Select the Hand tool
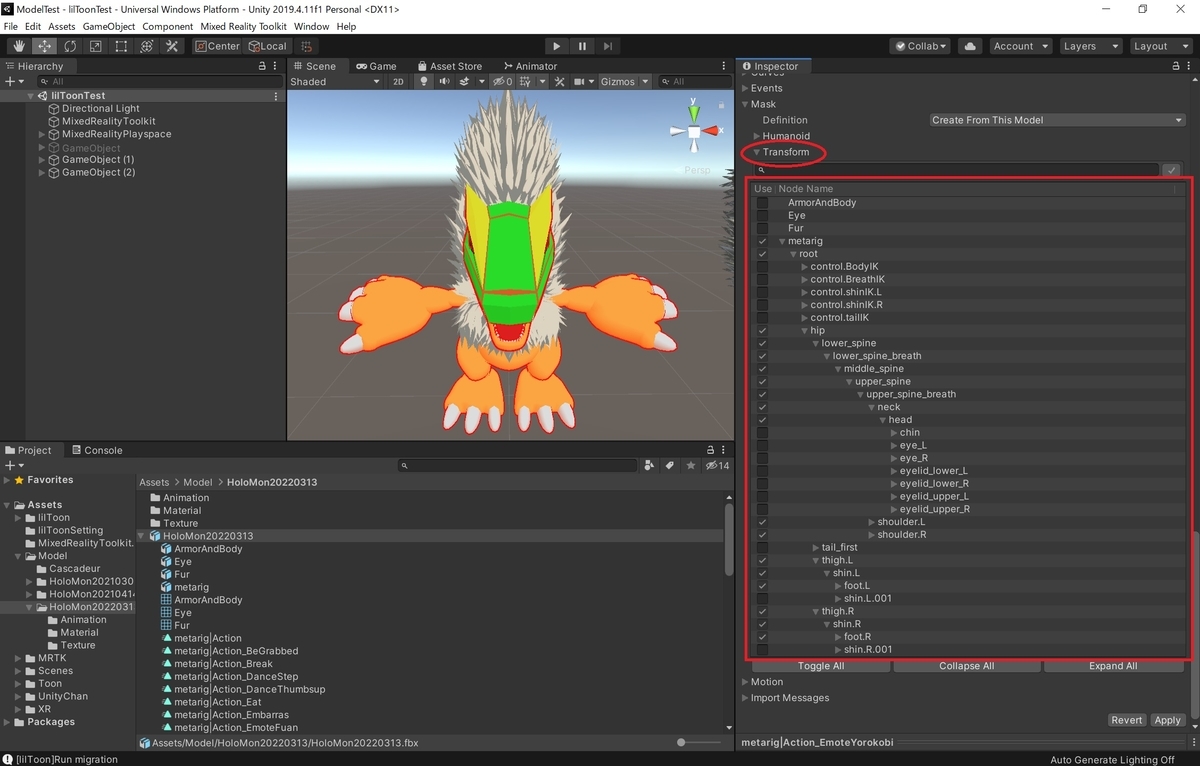1200x766 pixels. point(19,46)
